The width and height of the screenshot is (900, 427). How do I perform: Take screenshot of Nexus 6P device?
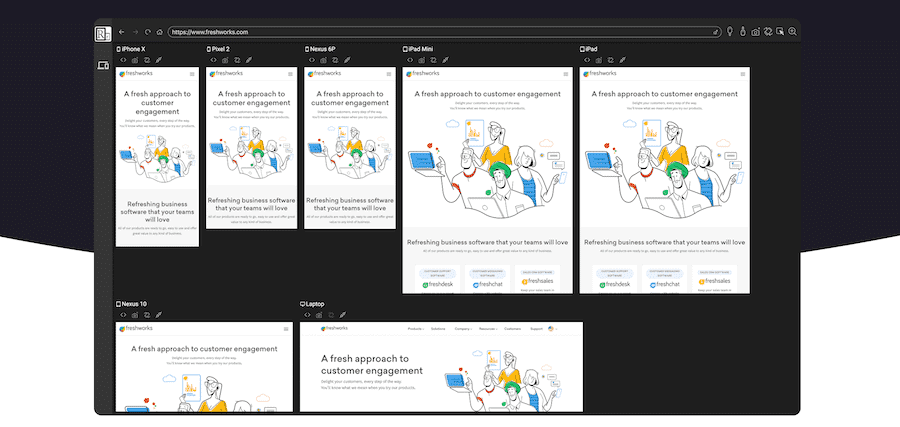tap(323, 60)
